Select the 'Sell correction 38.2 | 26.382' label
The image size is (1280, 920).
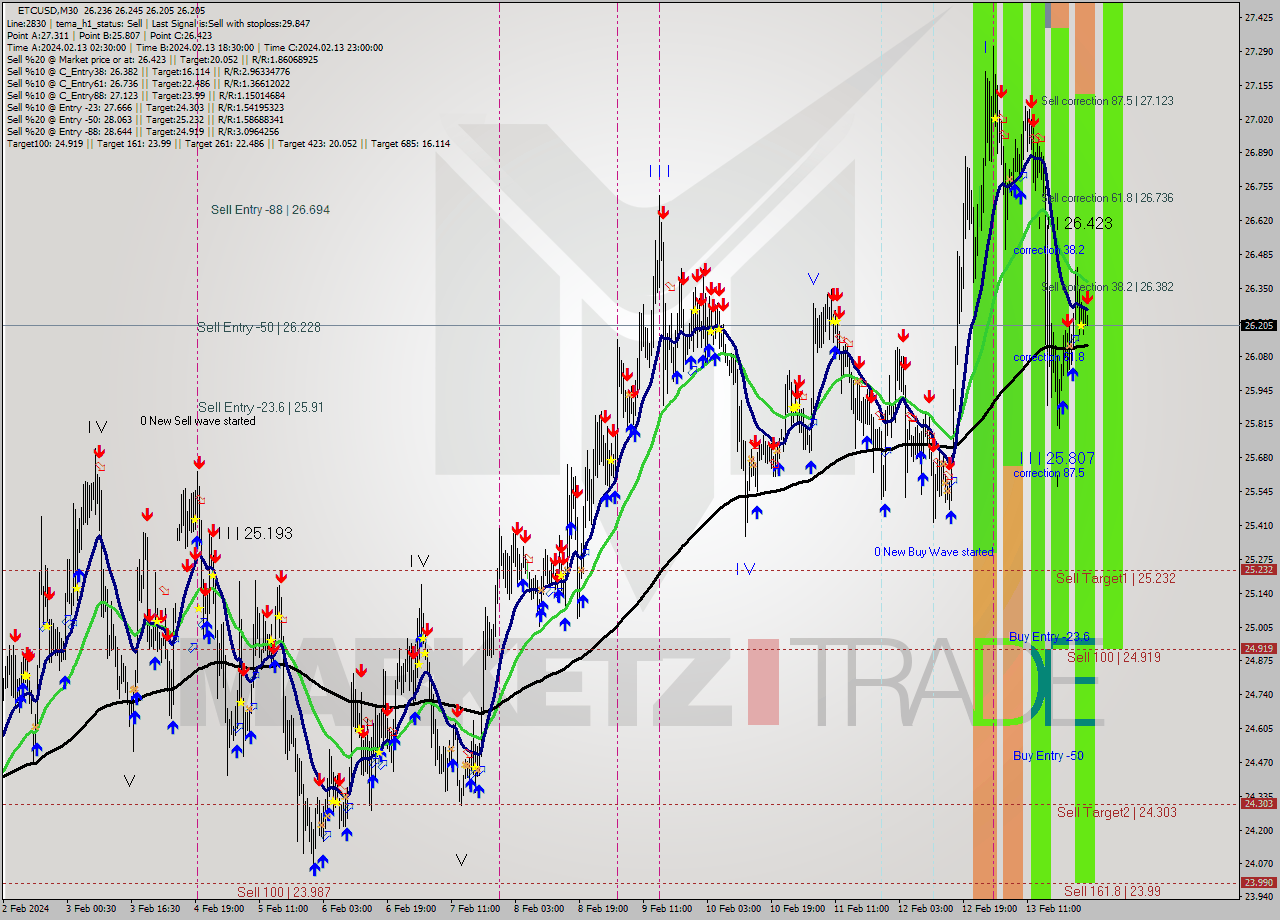1107,287
